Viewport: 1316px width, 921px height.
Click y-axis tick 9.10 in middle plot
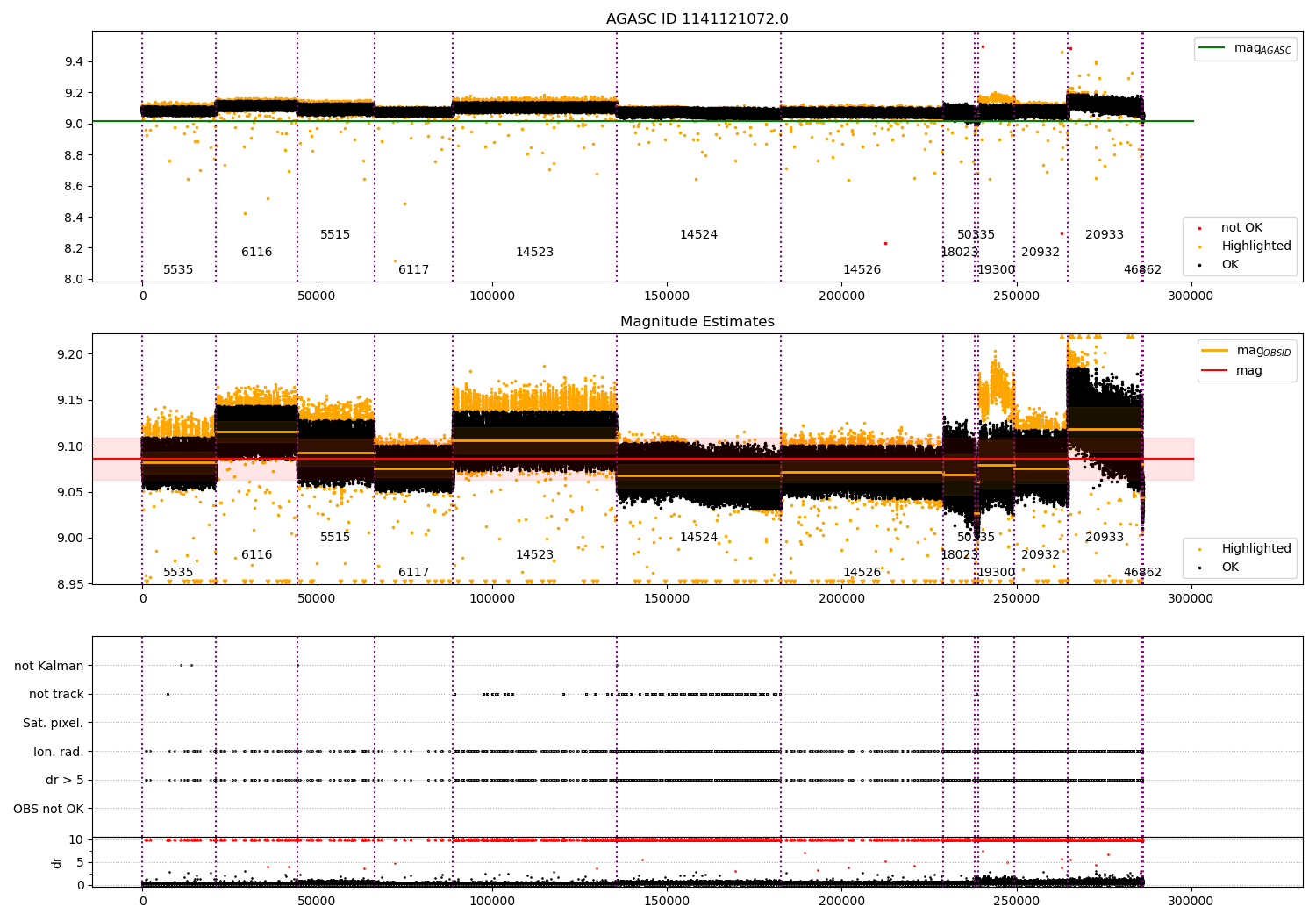click(69, 446)
